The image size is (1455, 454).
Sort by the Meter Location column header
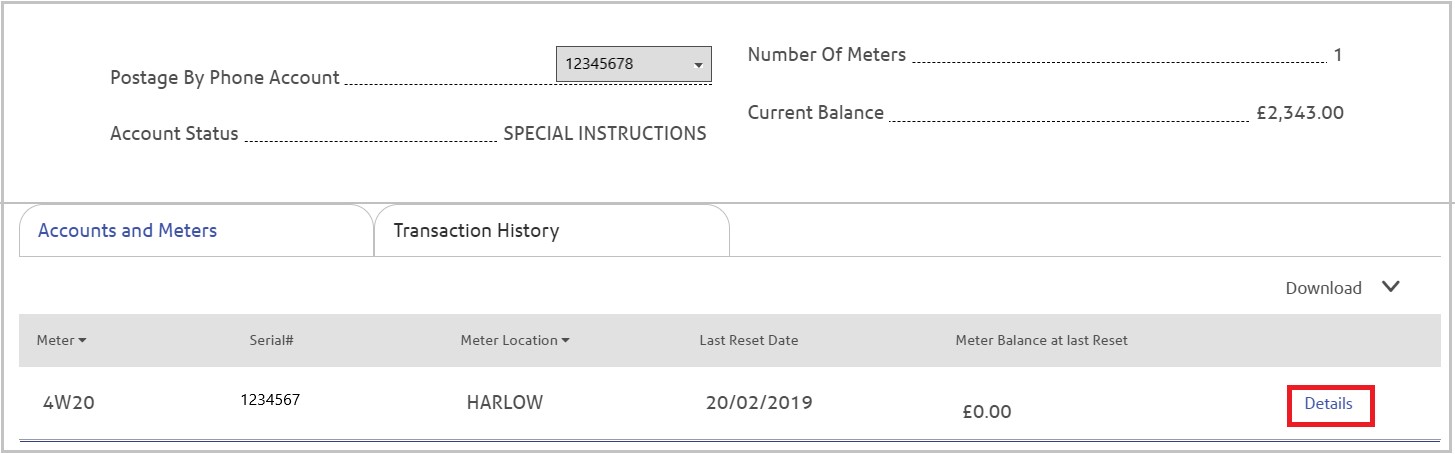(x=509, y=340)
